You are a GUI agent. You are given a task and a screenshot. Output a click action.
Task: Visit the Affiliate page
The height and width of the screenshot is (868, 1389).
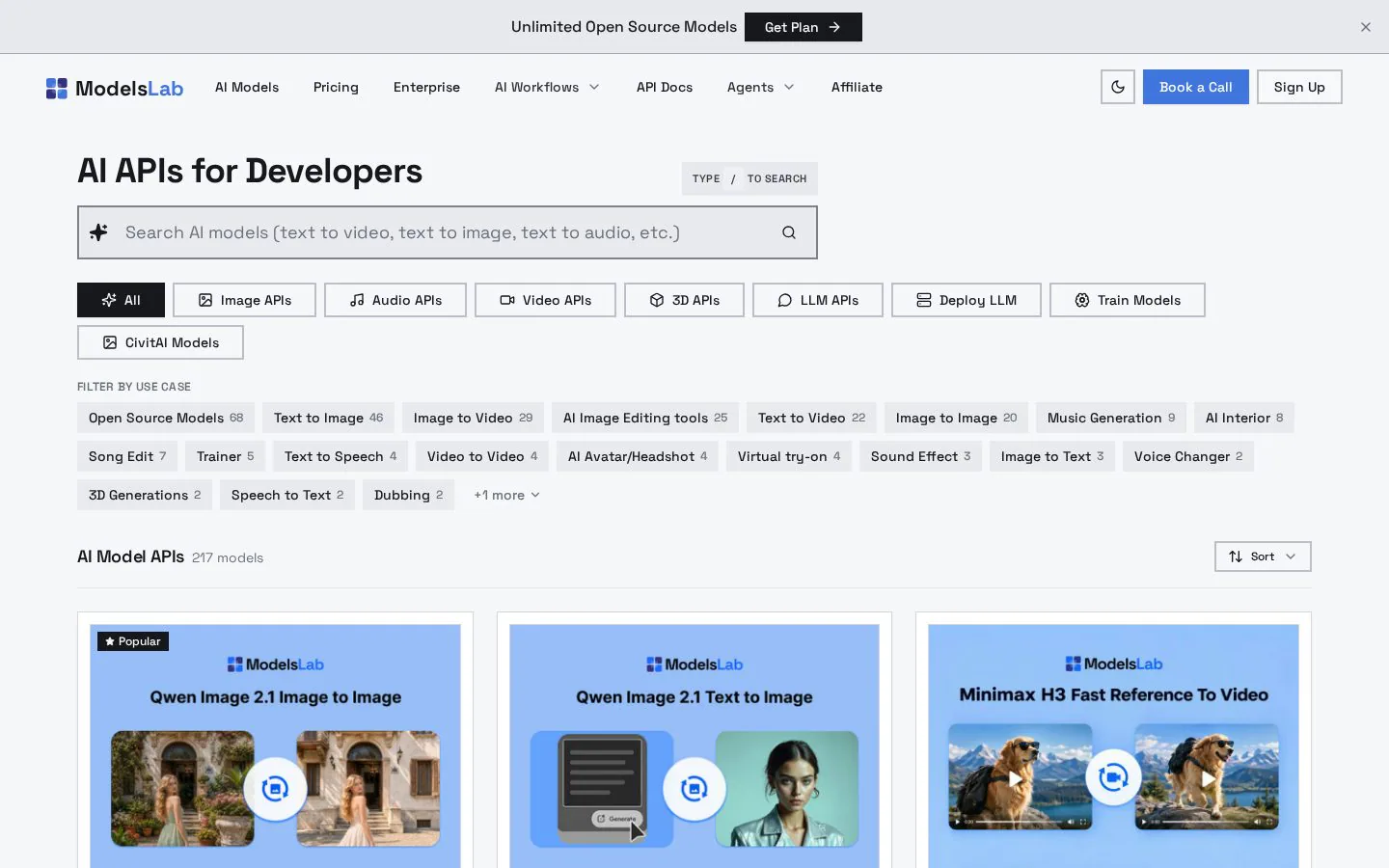point(857,87)
